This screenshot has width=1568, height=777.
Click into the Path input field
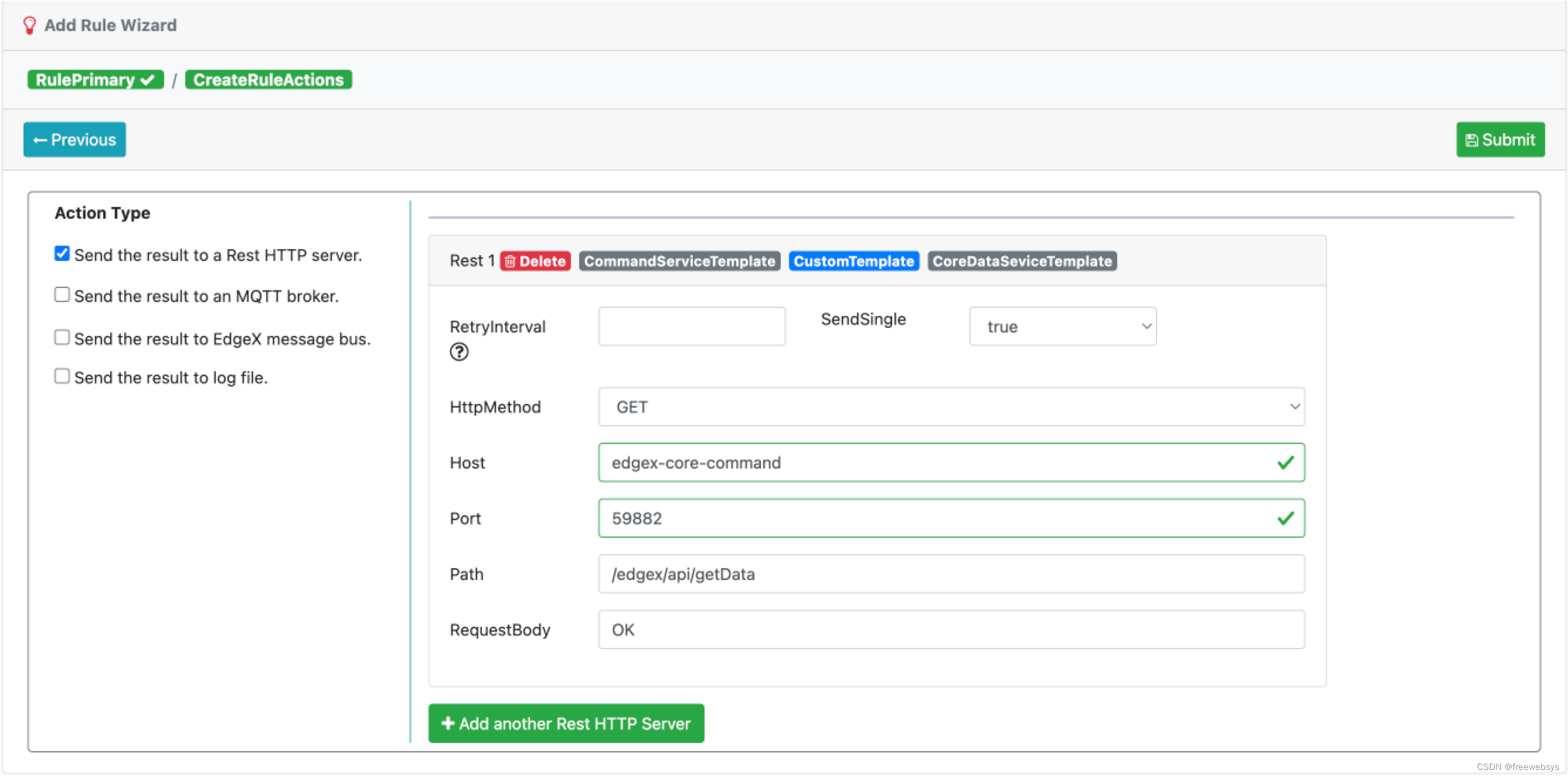tap(951, 574)
